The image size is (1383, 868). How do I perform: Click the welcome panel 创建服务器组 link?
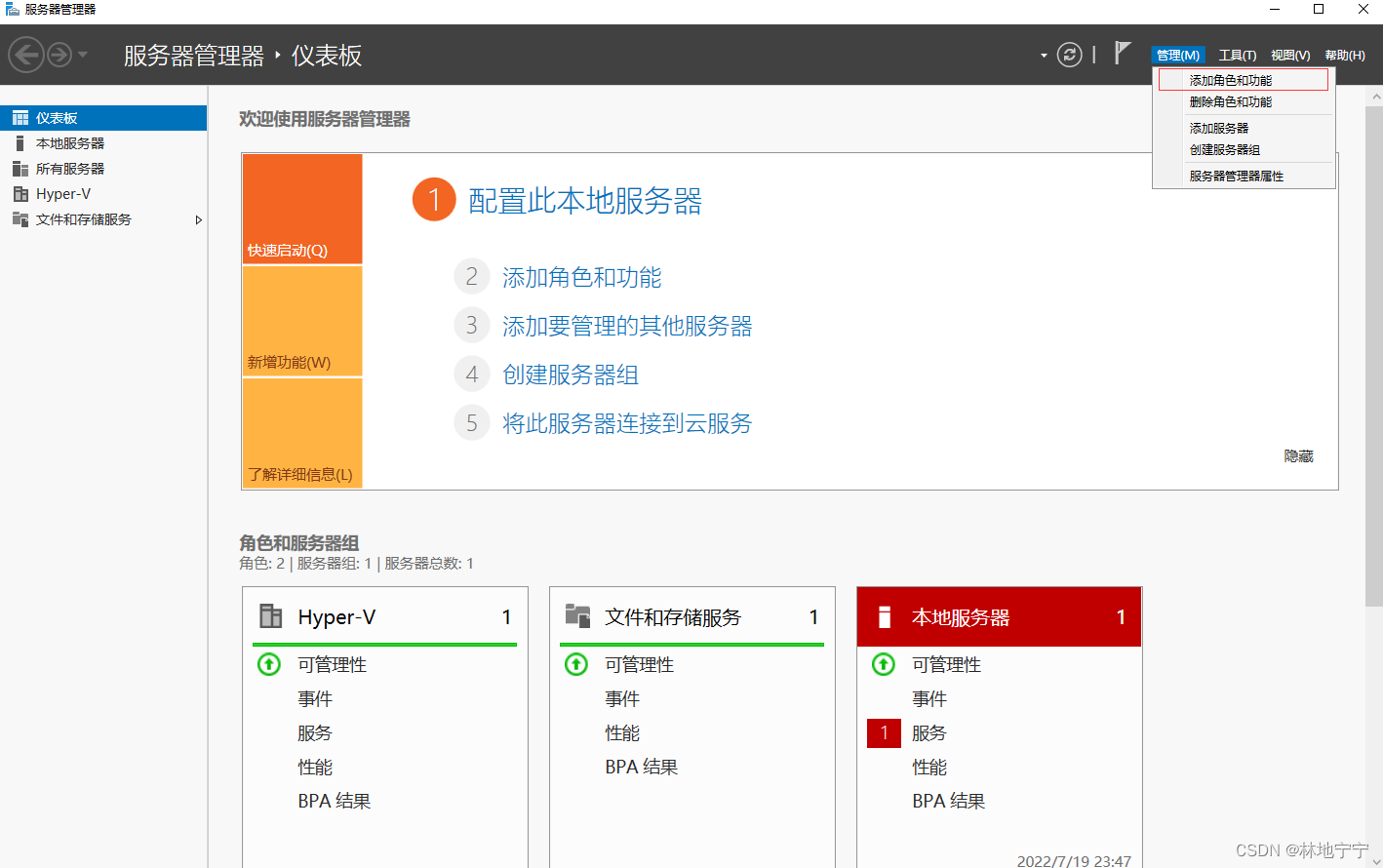pyautogui.click(x=571, y=375)
